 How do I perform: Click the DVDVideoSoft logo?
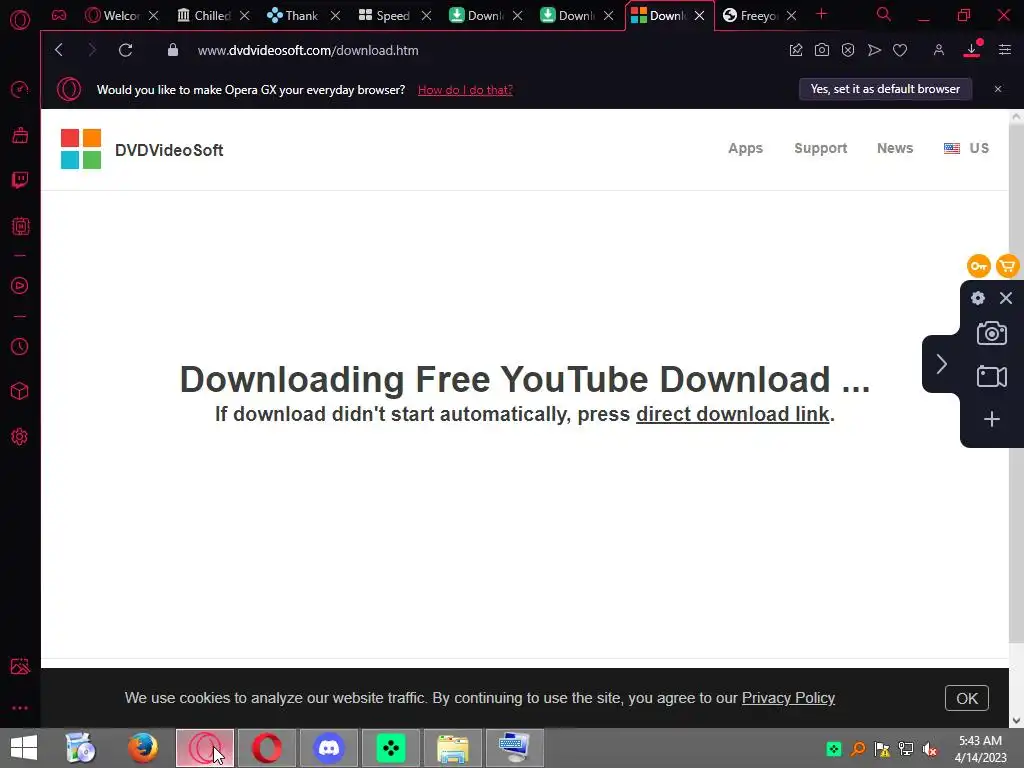142,150
